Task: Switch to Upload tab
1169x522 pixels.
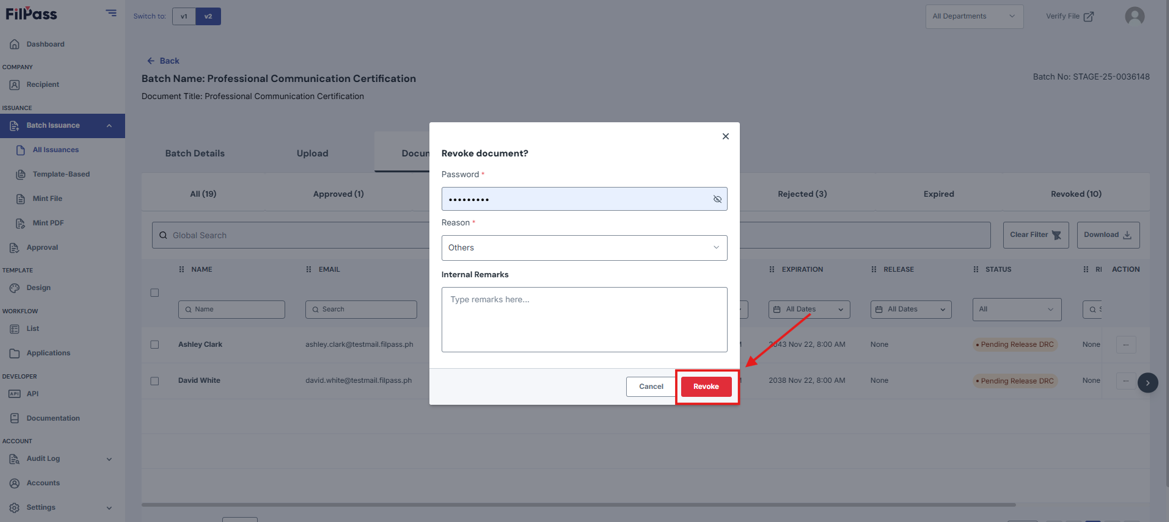Action: (312, 153)
